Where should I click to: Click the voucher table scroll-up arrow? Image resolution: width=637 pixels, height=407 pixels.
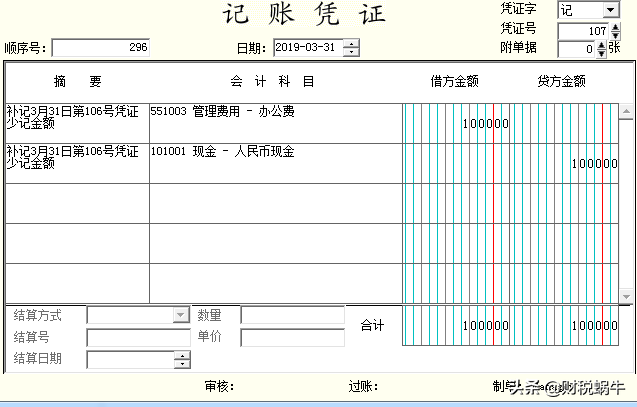click(626, 112)
